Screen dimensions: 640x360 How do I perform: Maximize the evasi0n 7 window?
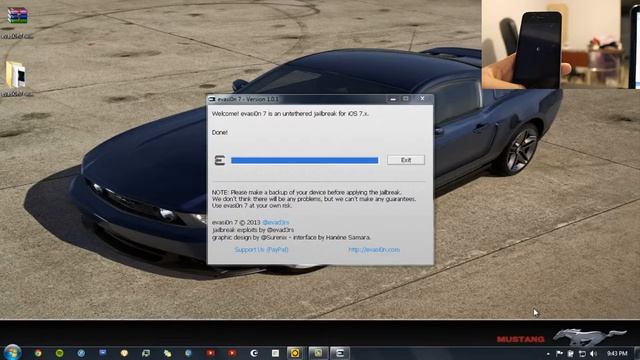coord(405,99)
